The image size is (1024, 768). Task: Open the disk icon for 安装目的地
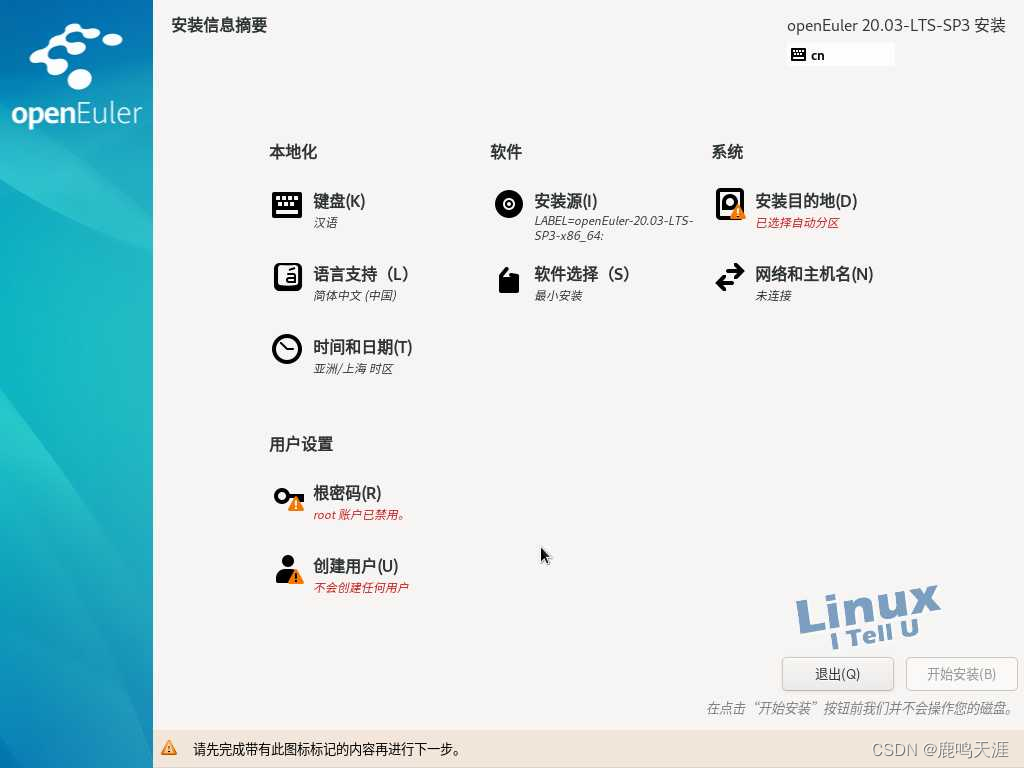[x=730, y=204]
